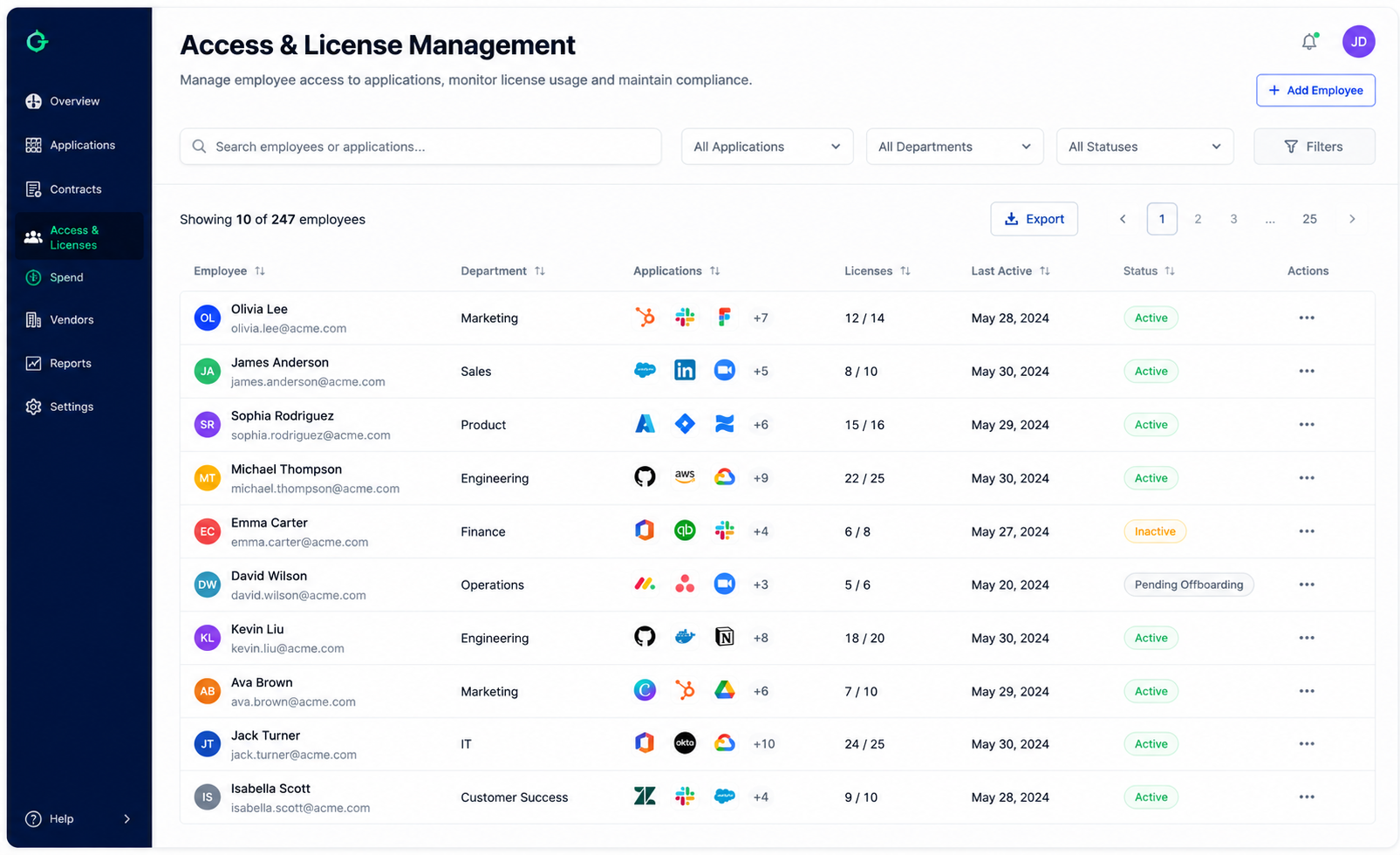
Task: Expand the Help menu chevron
Action: click(x=127, y=818)
